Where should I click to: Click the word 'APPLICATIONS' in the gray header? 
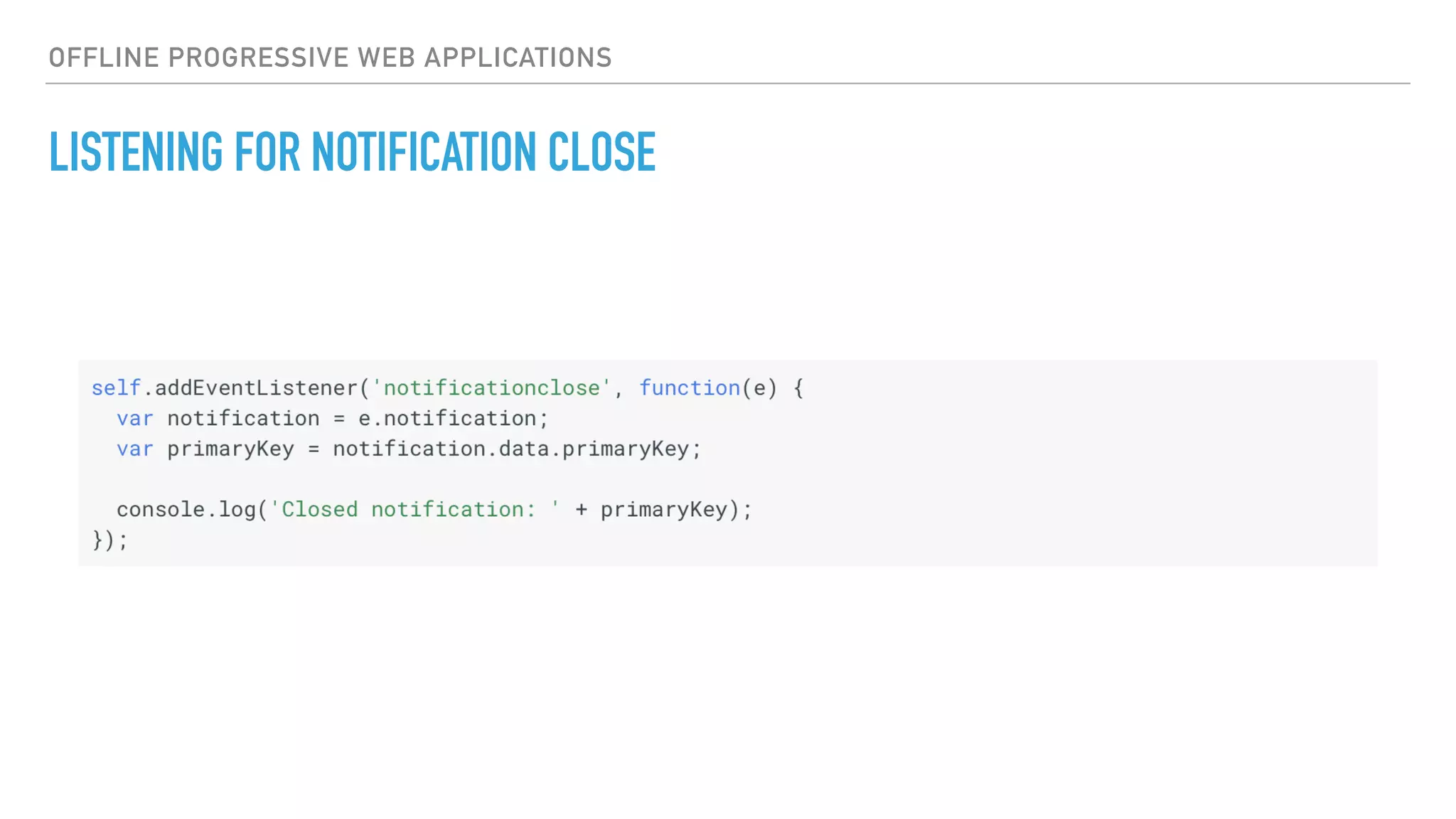click(x=518, y=58)
